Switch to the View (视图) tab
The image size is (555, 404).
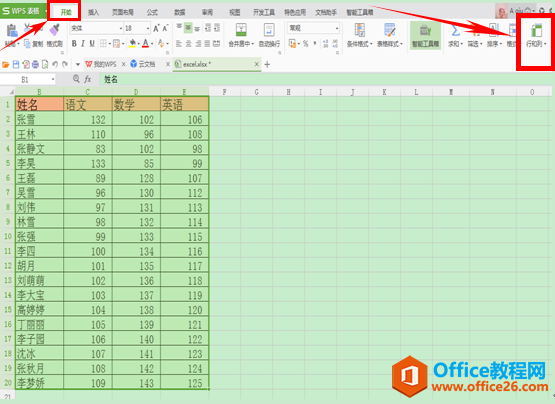click(234, 12)
